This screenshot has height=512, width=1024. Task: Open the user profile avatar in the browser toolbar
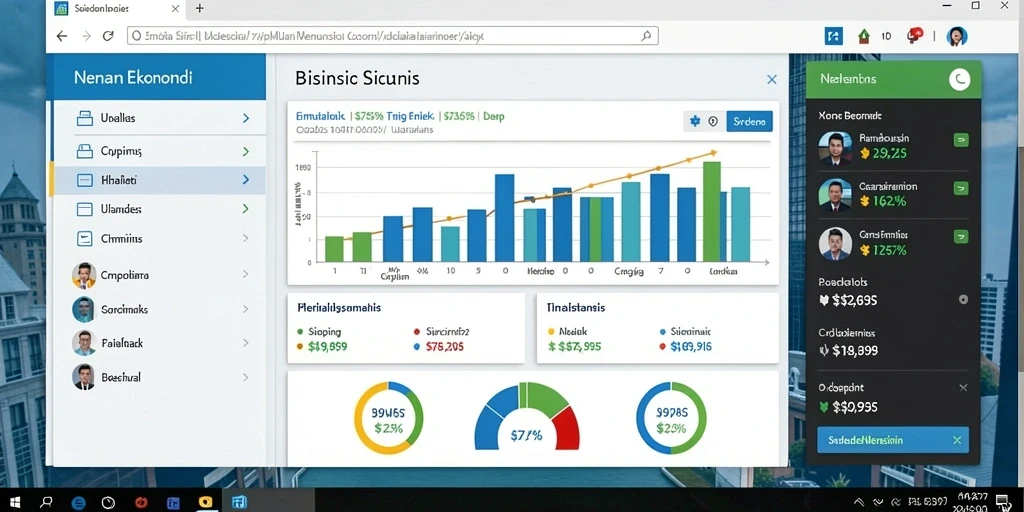tap(957, 36)
